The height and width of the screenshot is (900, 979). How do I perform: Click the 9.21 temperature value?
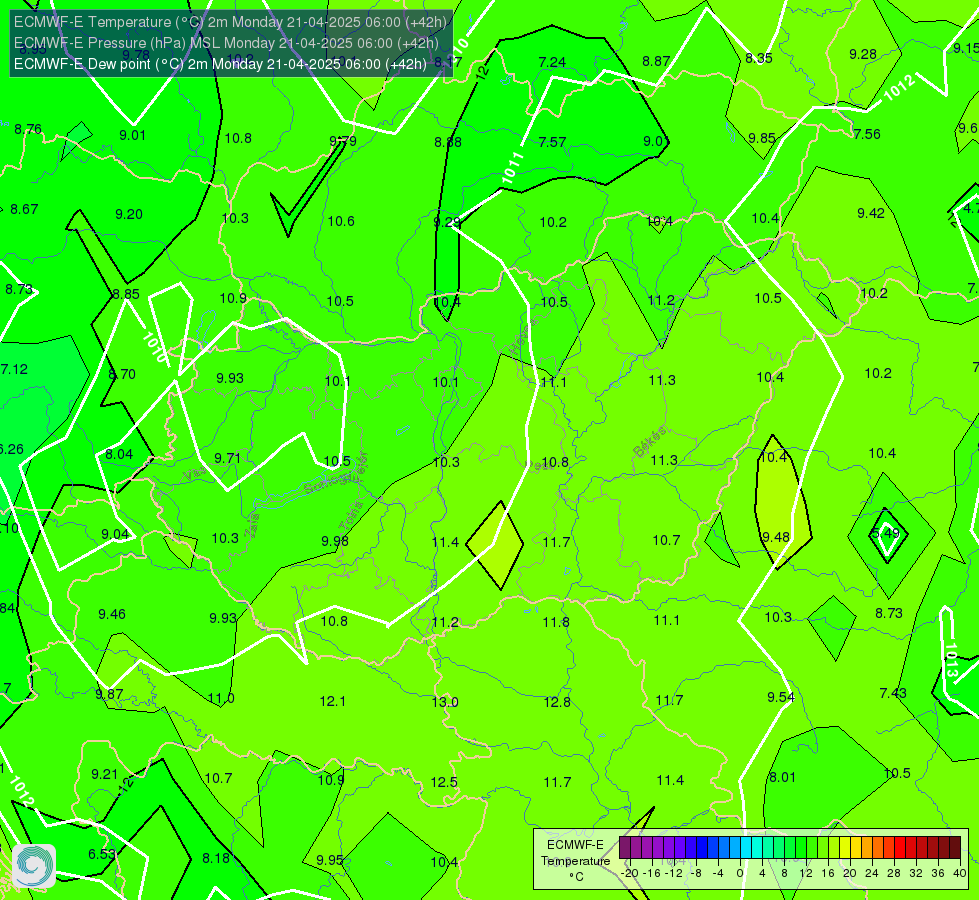pos(104,774)
